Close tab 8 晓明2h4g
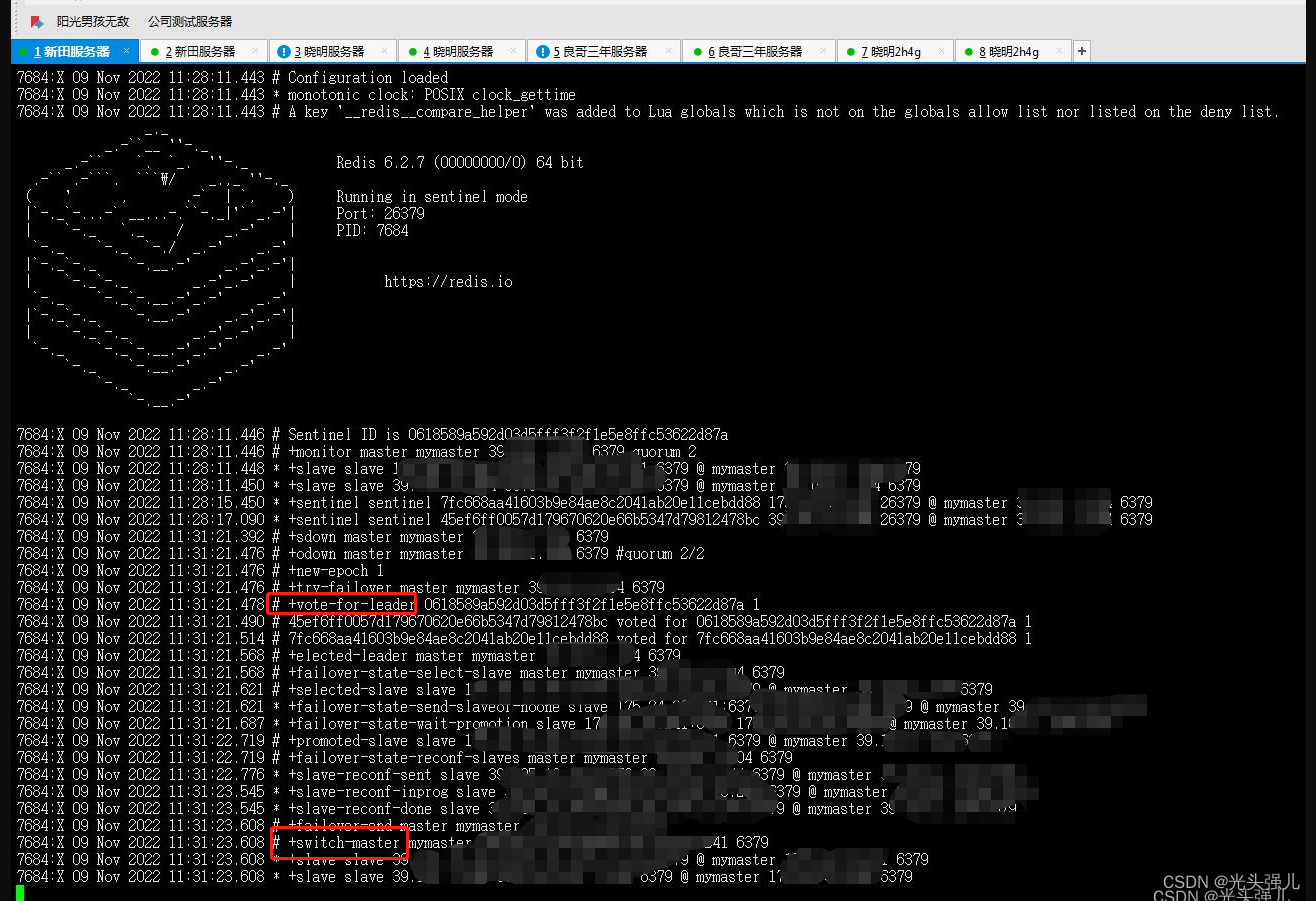Screen dimensions: 1316x901 coord(1060,50)
